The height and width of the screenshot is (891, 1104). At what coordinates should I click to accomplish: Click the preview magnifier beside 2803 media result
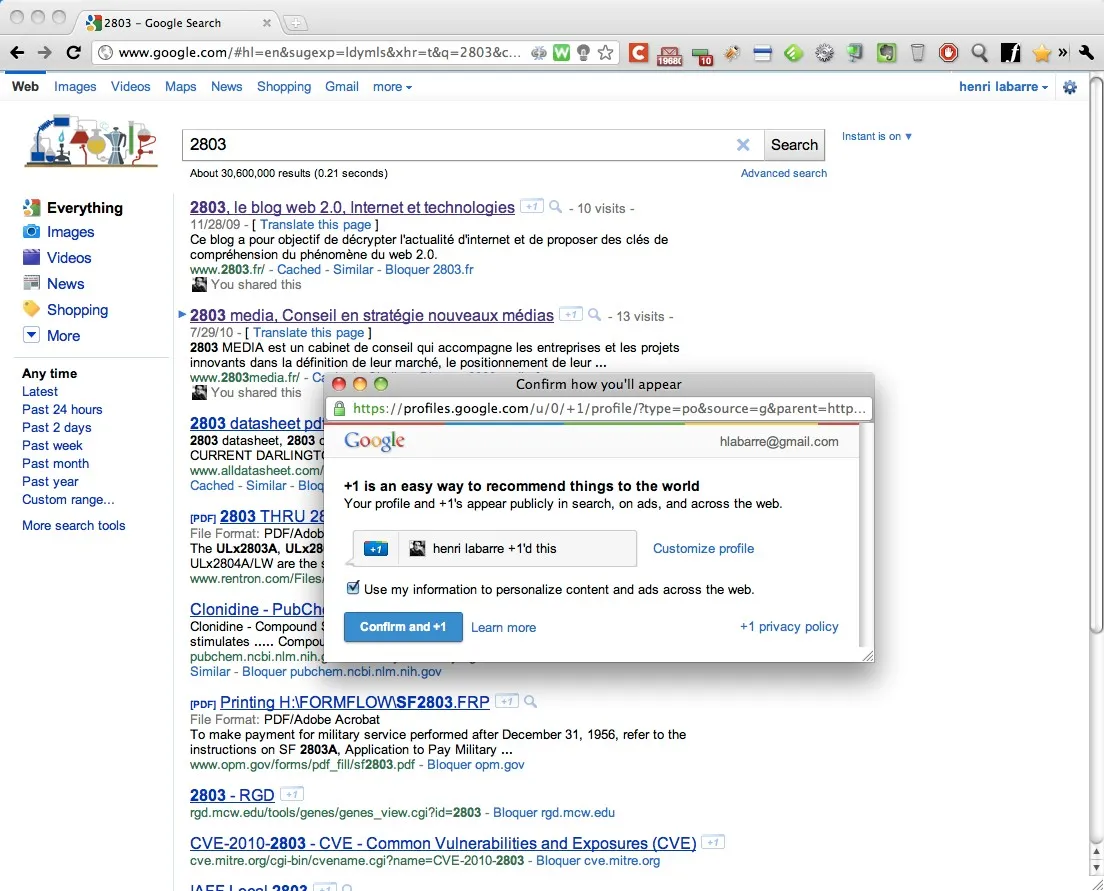pyautogui.click(x=594, y=315)
